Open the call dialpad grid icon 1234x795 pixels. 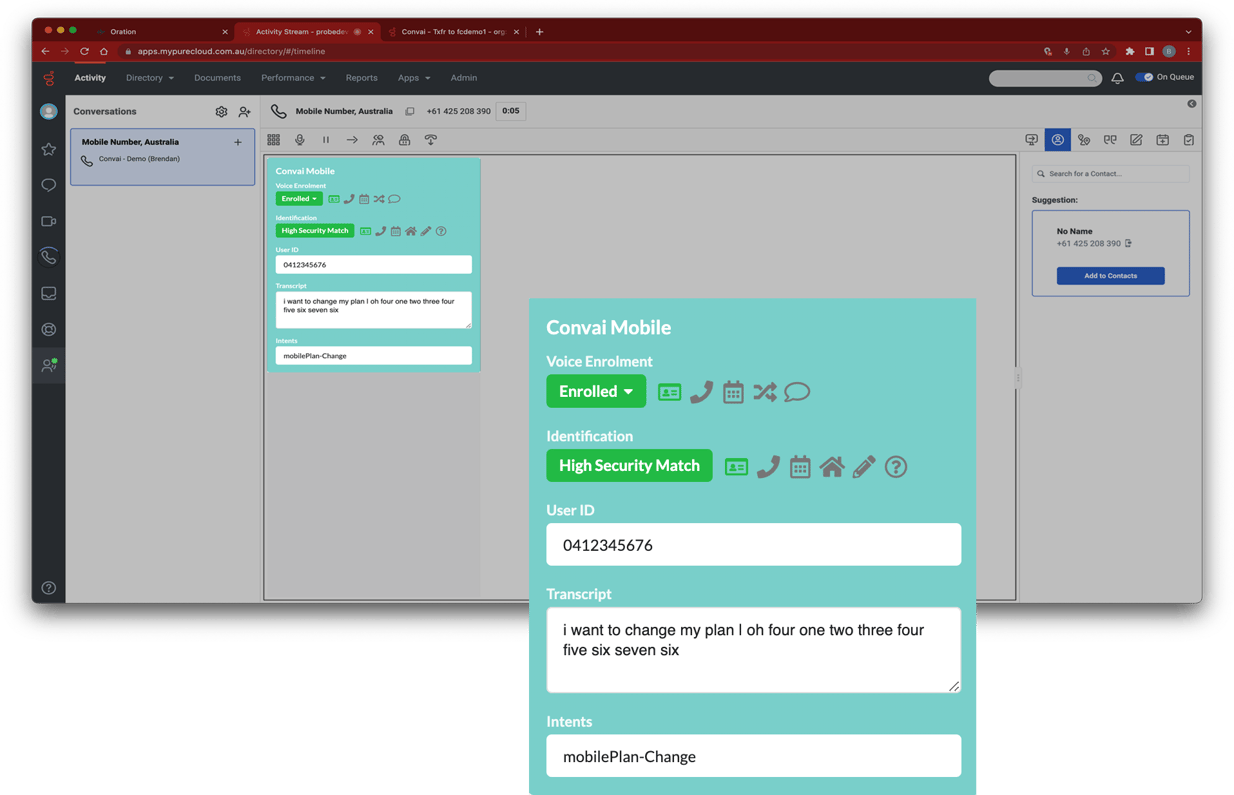[273, 140]
